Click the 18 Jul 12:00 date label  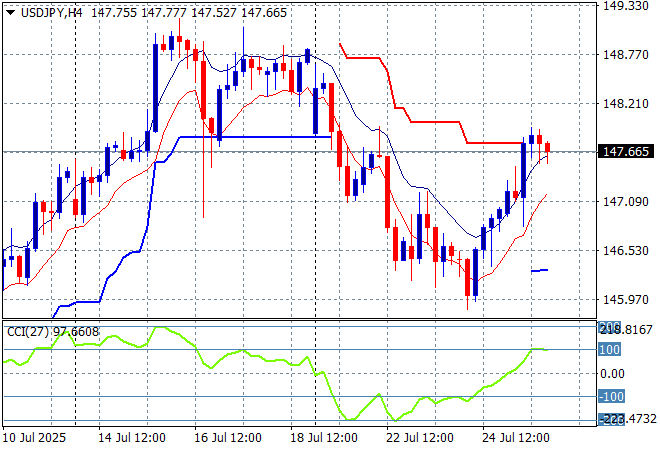click(324, 438)
